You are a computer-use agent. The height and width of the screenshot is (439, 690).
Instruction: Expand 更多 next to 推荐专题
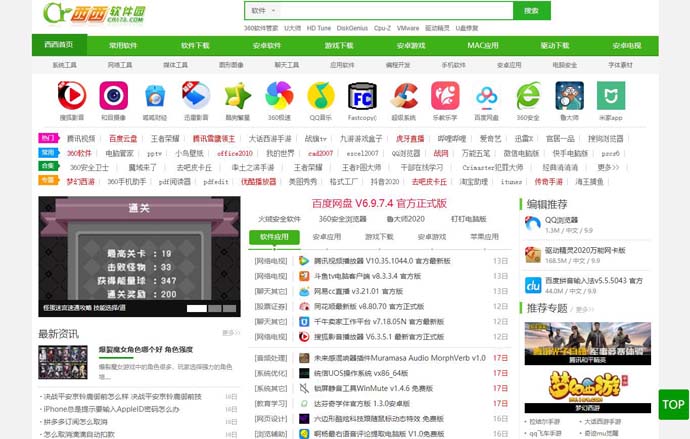click(x=585, y=310)
